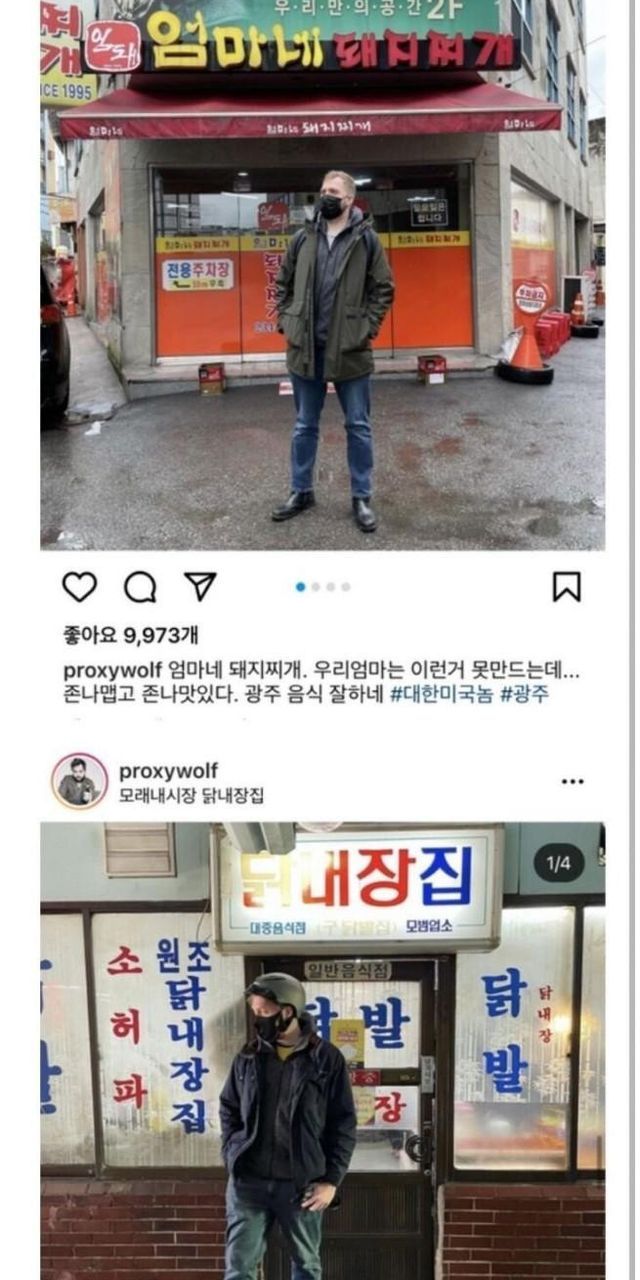The width and height of the screenshot is (640, 1280).
Task: Select the third carousel dot indicator
Action: click(330, 587)
